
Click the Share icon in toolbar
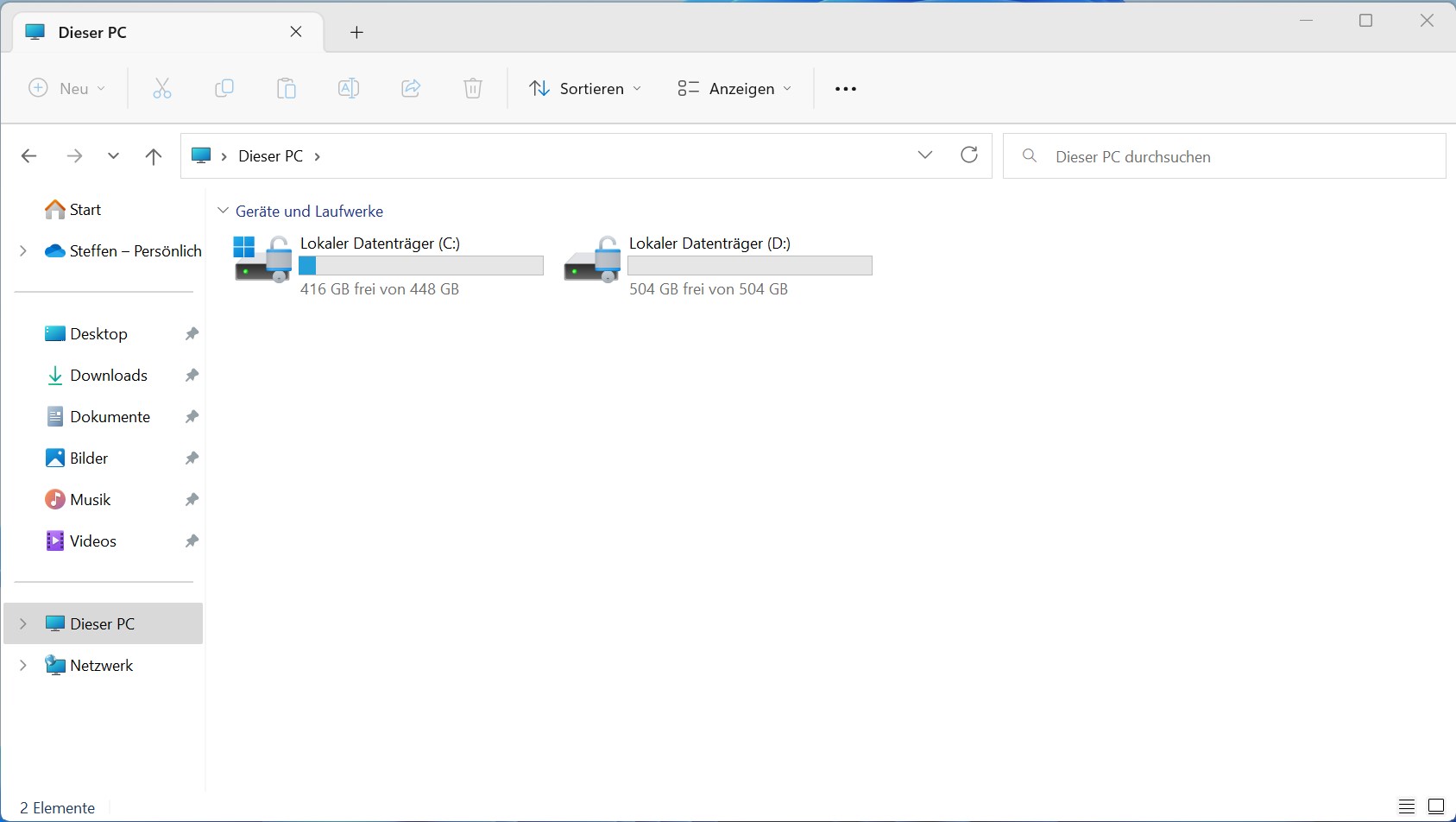click(x=411, y=88)
